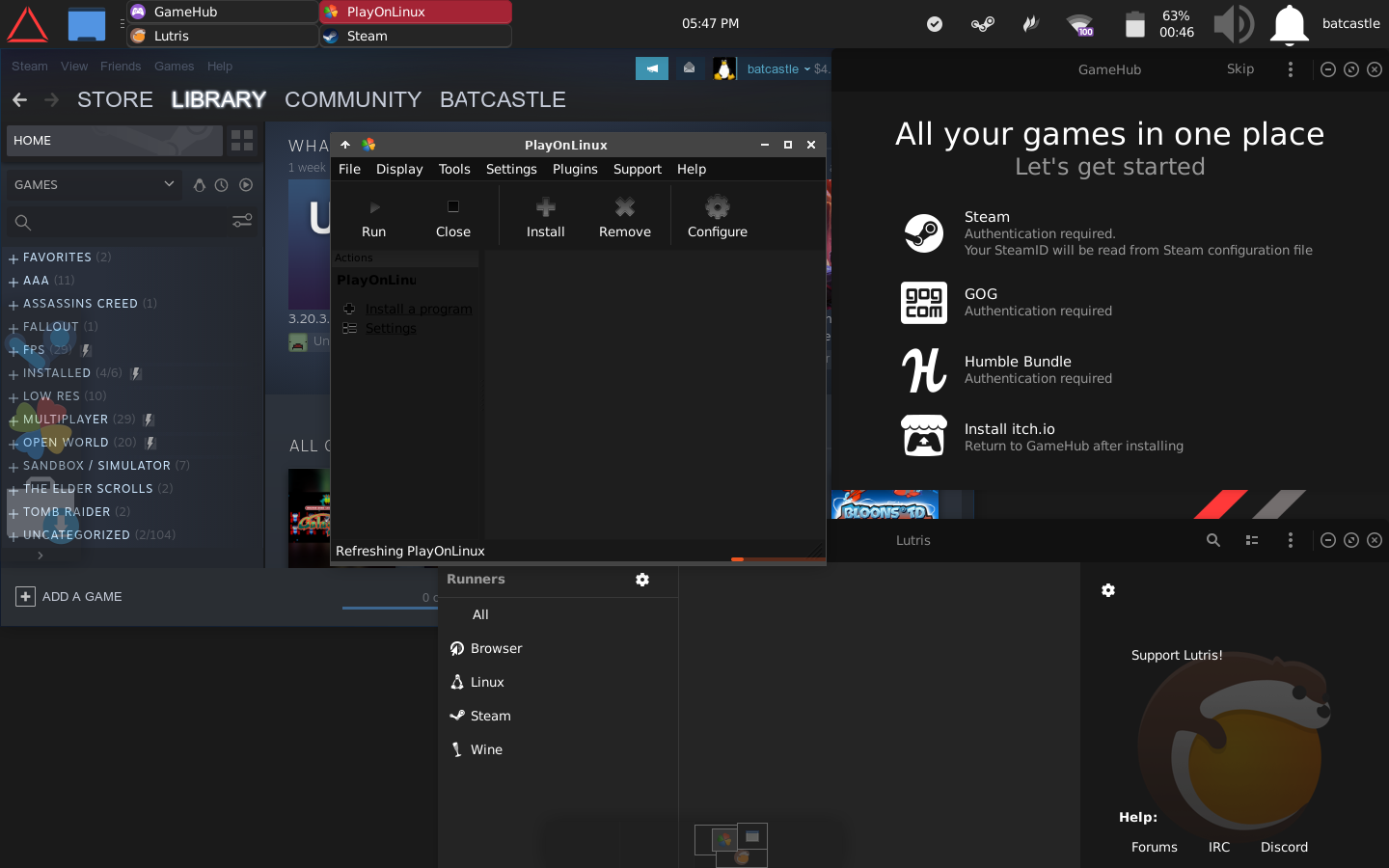Open the File menu in PlayOnLinux

point(349,169)
